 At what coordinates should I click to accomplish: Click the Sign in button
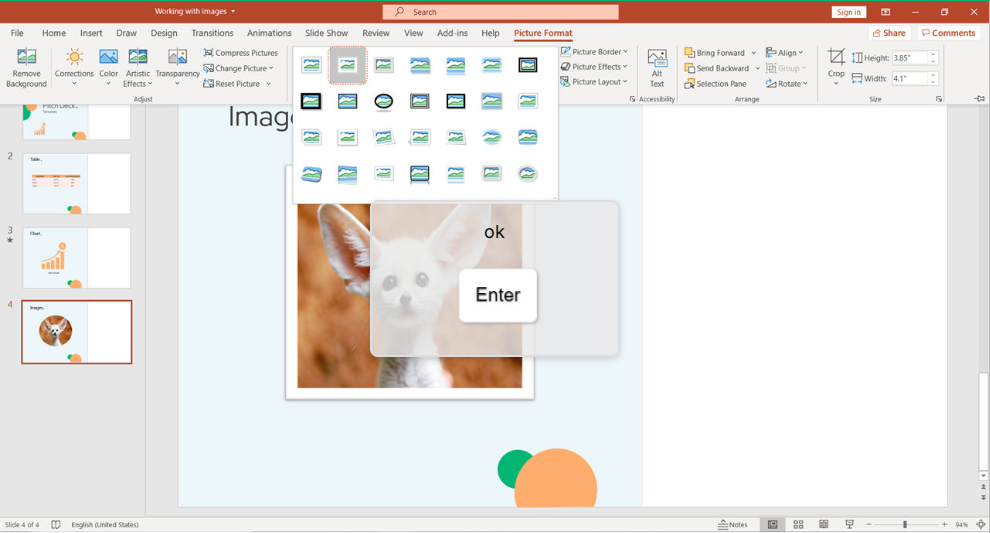[849, 12]
